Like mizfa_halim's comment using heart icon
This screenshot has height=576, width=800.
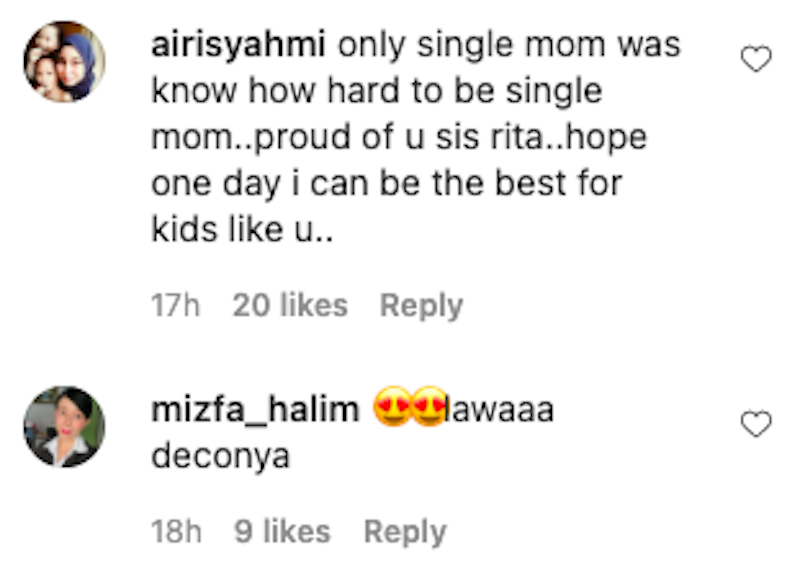[x=756, y=425]
